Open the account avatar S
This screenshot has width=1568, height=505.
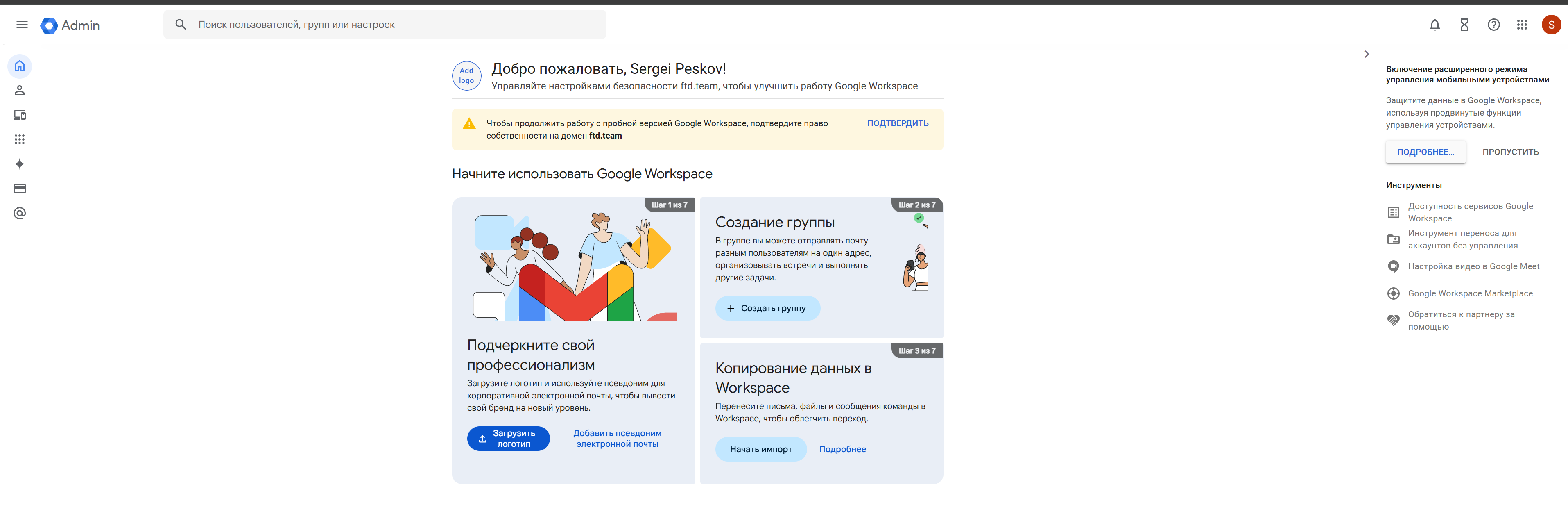pyautogui.click(x=1551, y=25)
